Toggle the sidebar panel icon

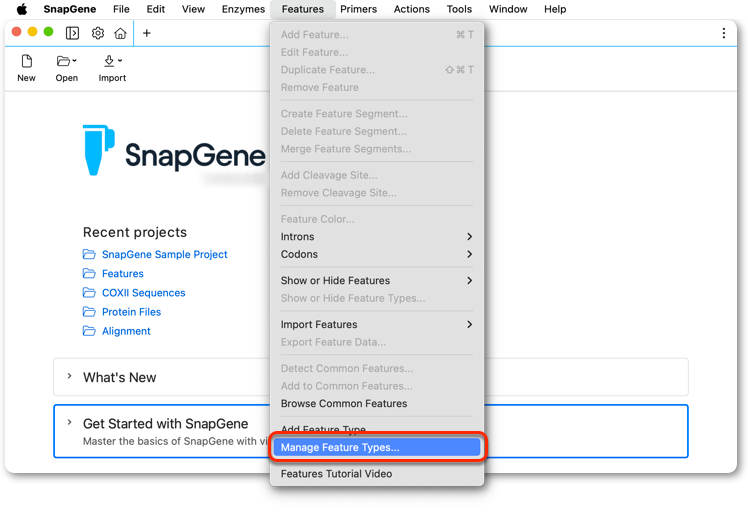(72, 33)
